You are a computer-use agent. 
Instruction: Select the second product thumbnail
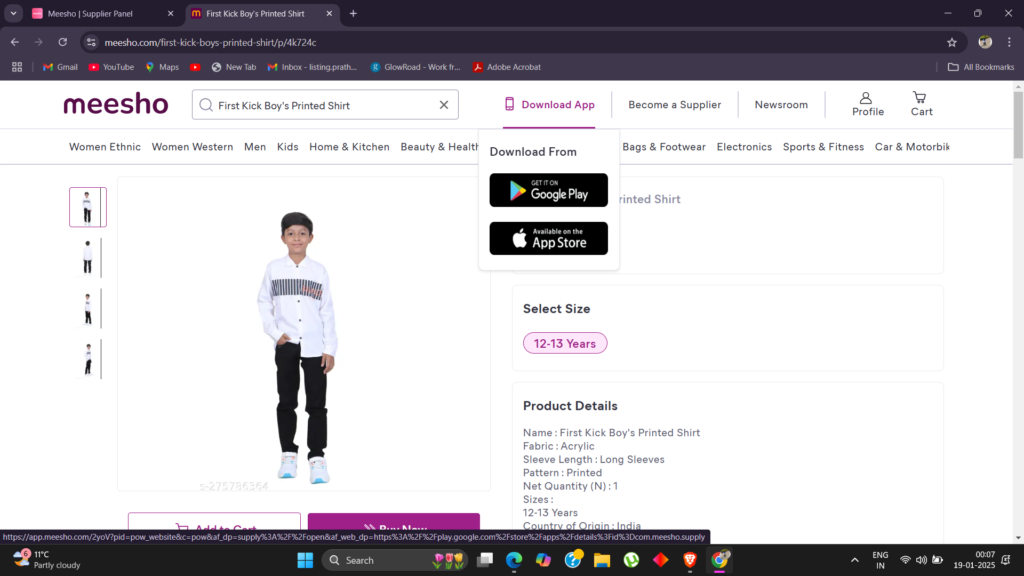[88, 257]
